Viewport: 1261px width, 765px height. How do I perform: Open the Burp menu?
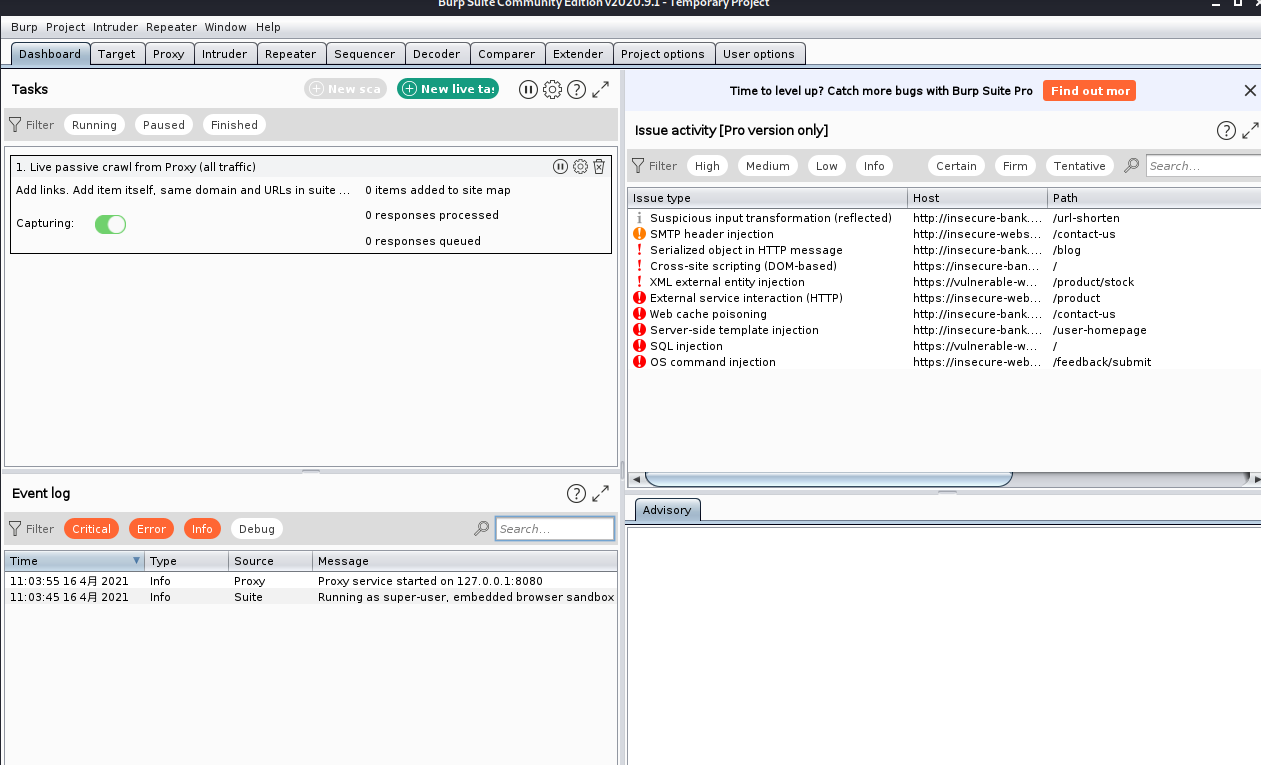[24, 27]
